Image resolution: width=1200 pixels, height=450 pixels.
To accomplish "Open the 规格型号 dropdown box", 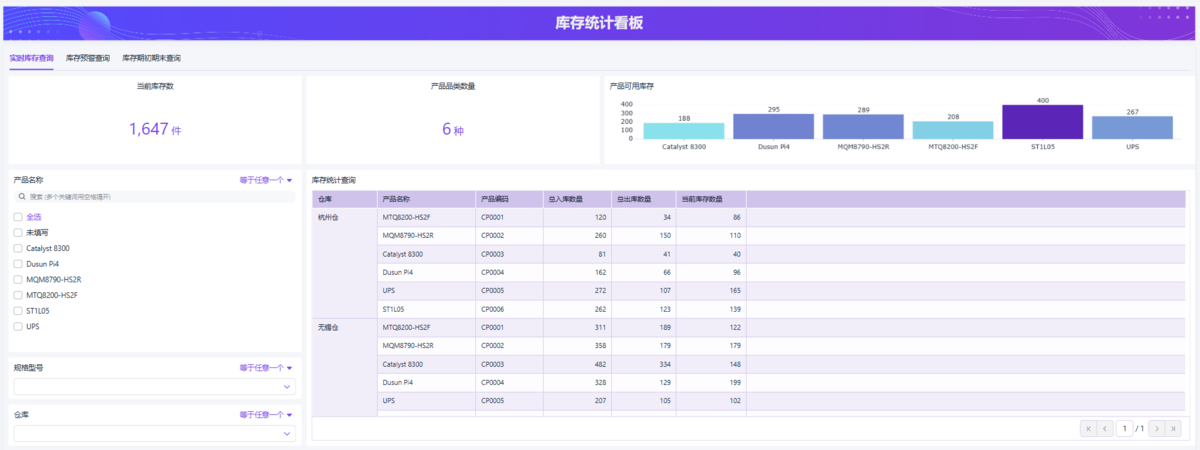I will [155, 386].
